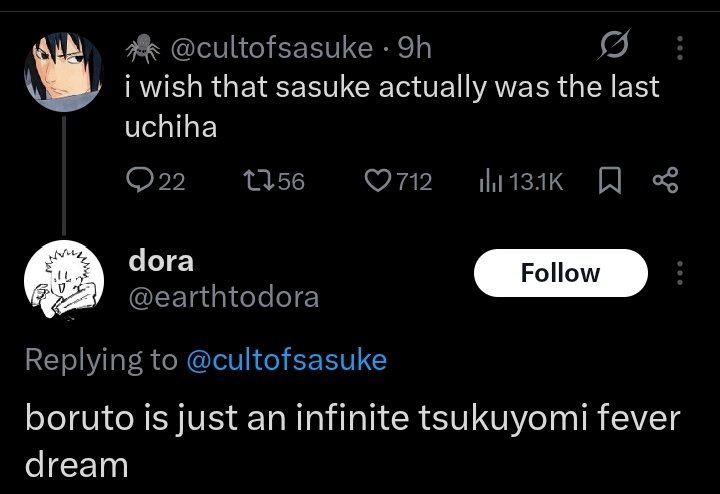720x494 pixels.
Task: Click the spider emoji display name
Action: (143, 47)
